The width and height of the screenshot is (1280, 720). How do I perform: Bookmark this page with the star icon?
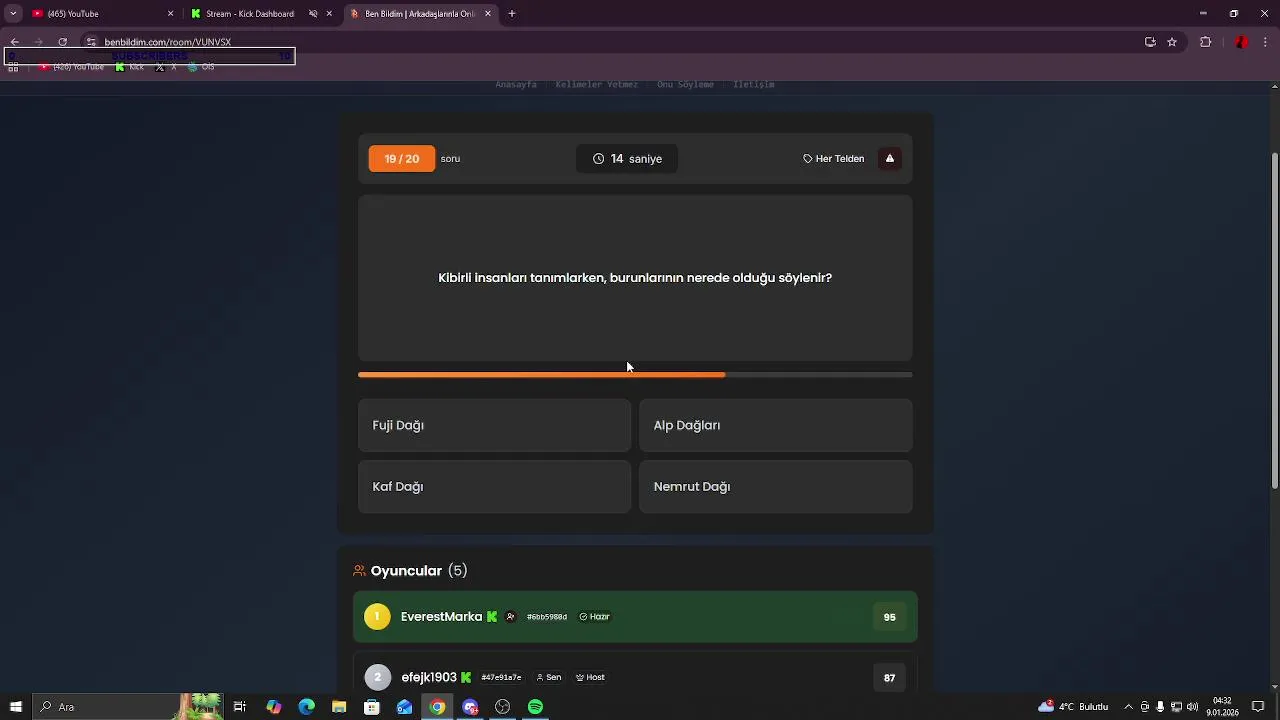[1172, 42]
